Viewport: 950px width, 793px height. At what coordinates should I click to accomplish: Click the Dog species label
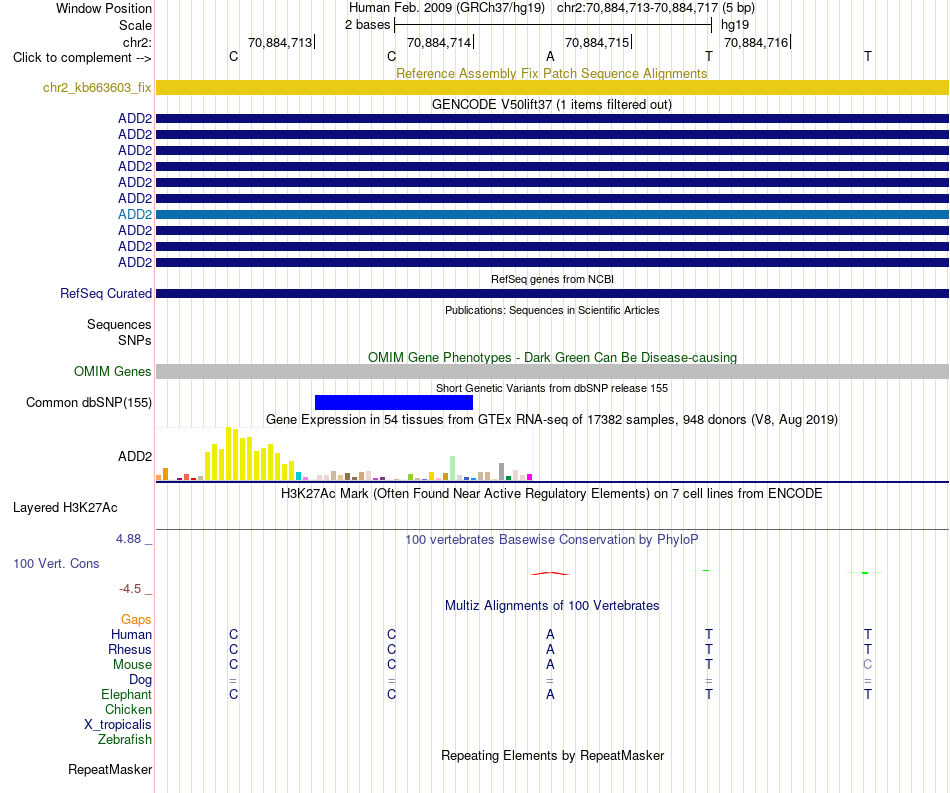(x=140, y=680)
